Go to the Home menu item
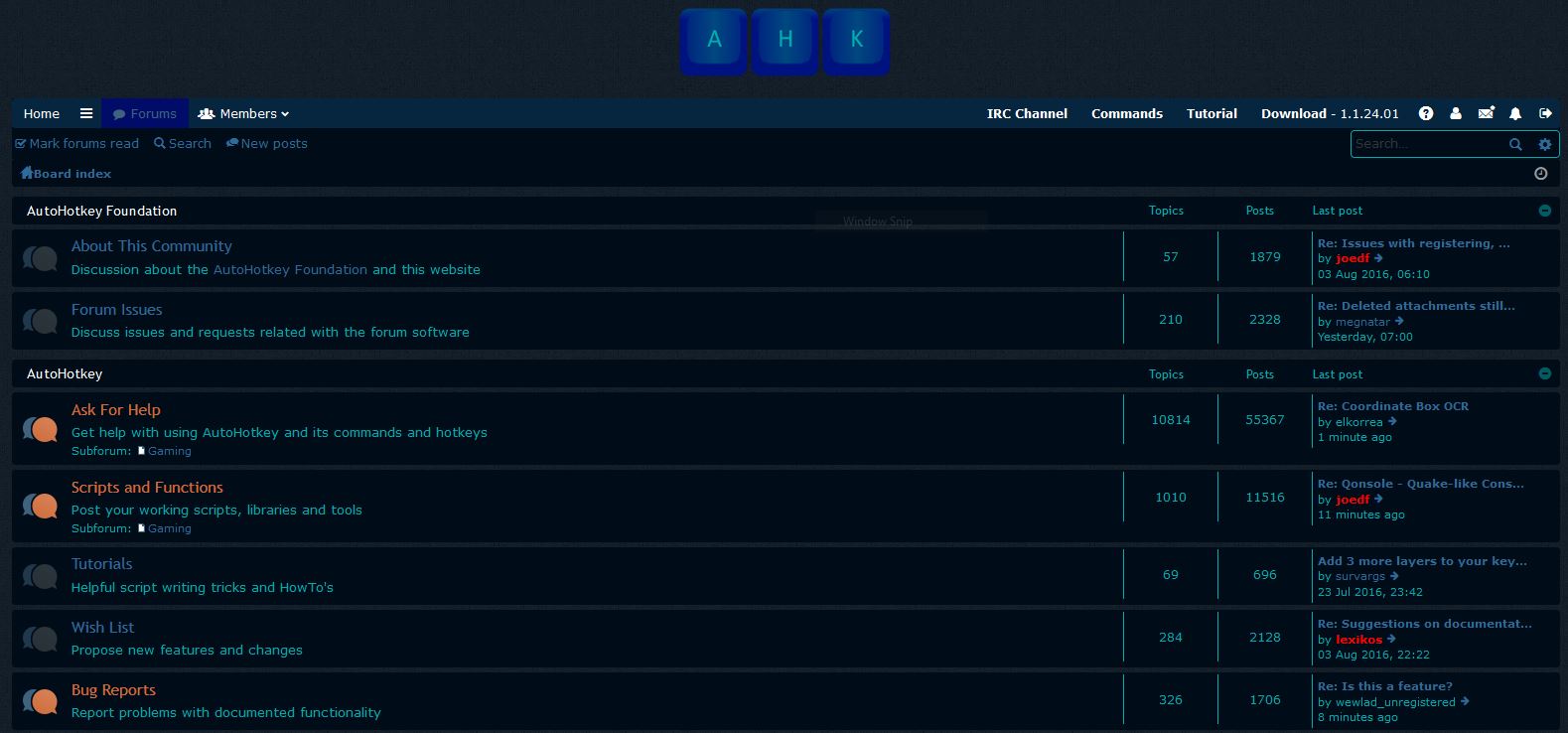Viewport: 1568px width, 733px height. point(42,113)
